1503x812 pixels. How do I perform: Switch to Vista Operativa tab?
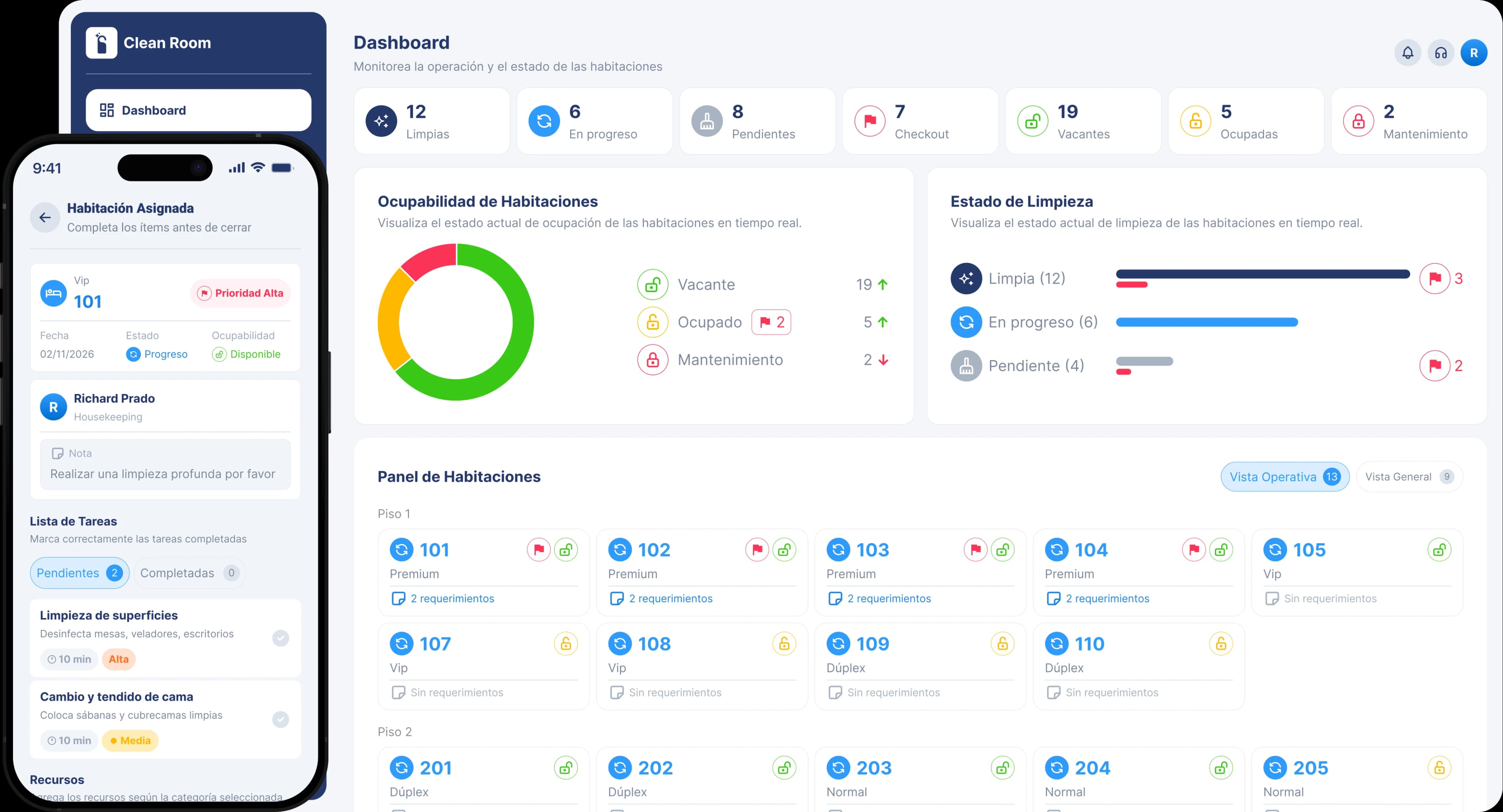[x=1285, y=477]
